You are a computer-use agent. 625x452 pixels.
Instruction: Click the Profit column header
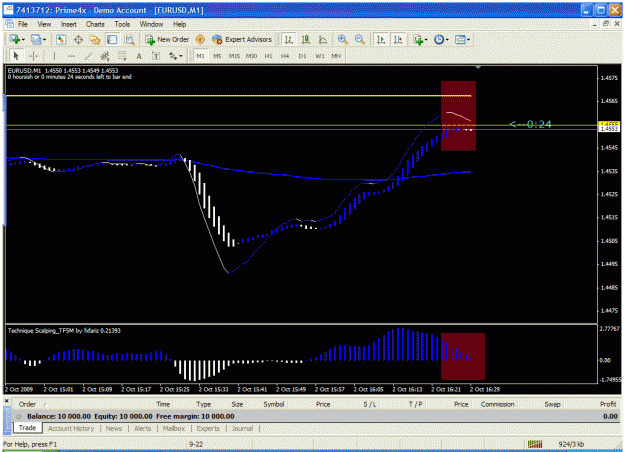[x=608, y=404]
